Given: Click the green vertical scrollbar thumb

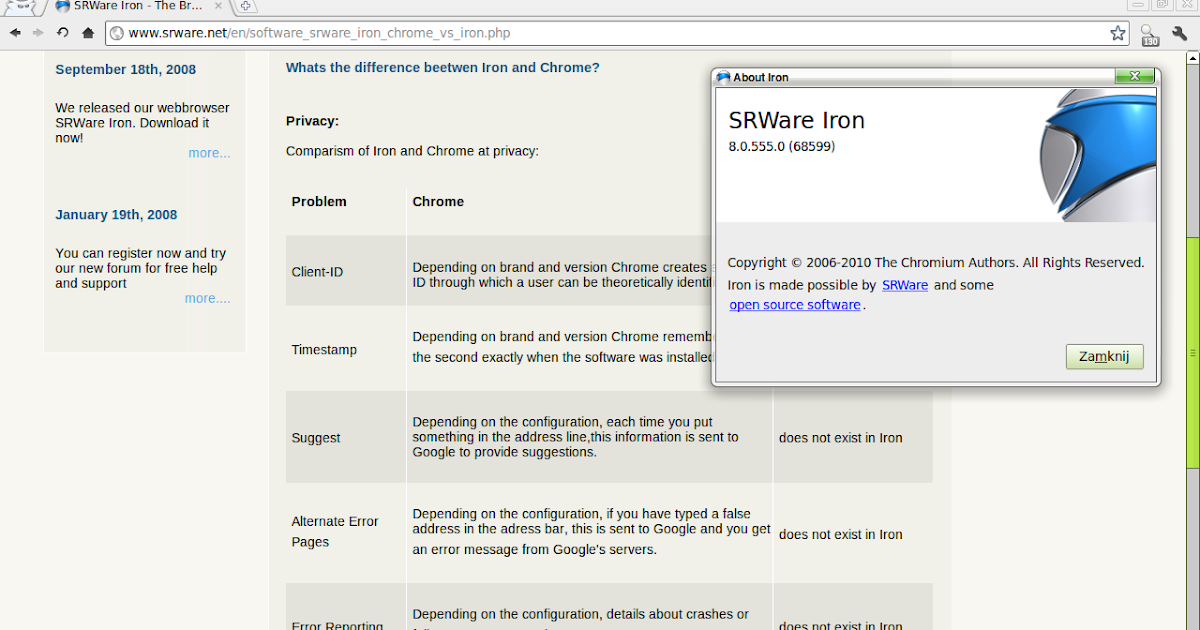Looking at the screenshot, I should pos(1193,354).
